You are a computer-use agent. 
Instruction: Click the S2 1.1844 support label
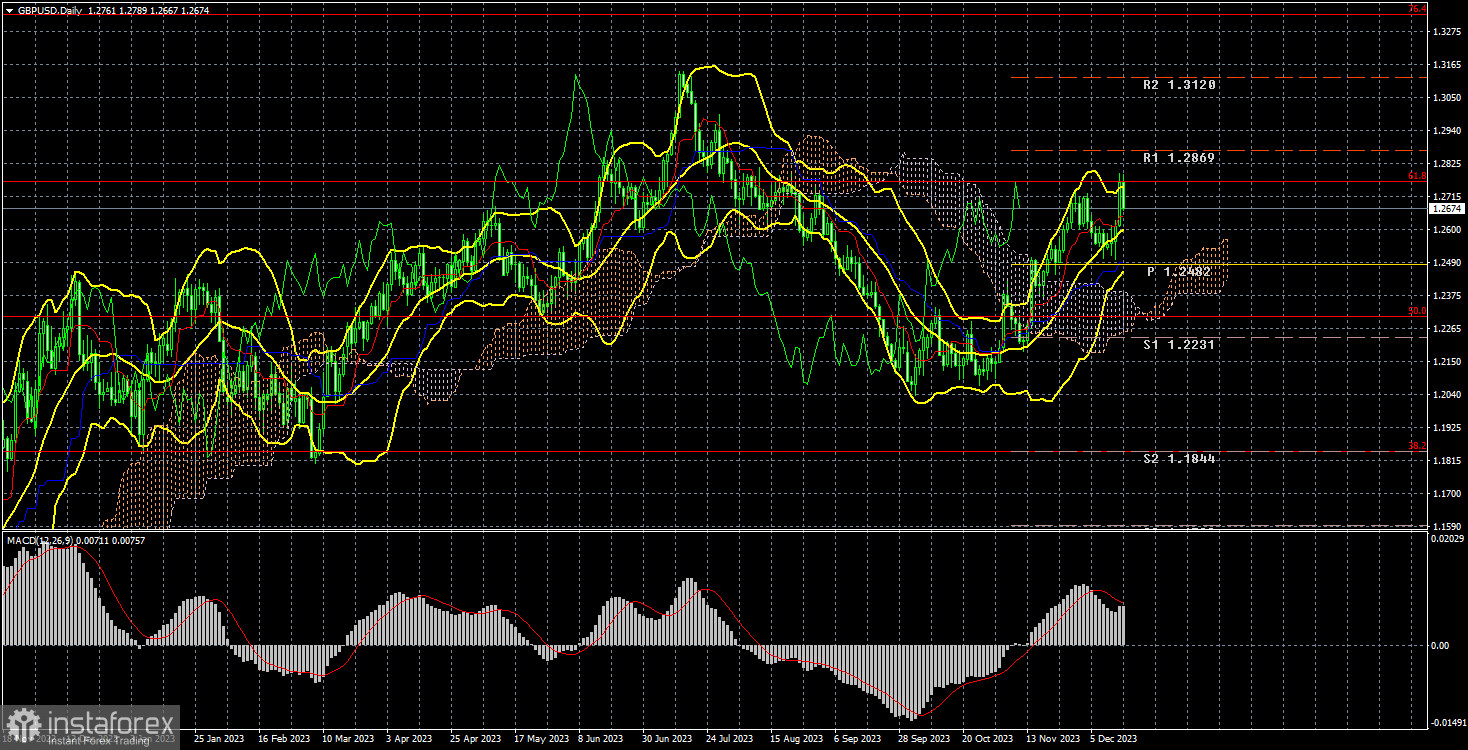tap(1179, 458)
